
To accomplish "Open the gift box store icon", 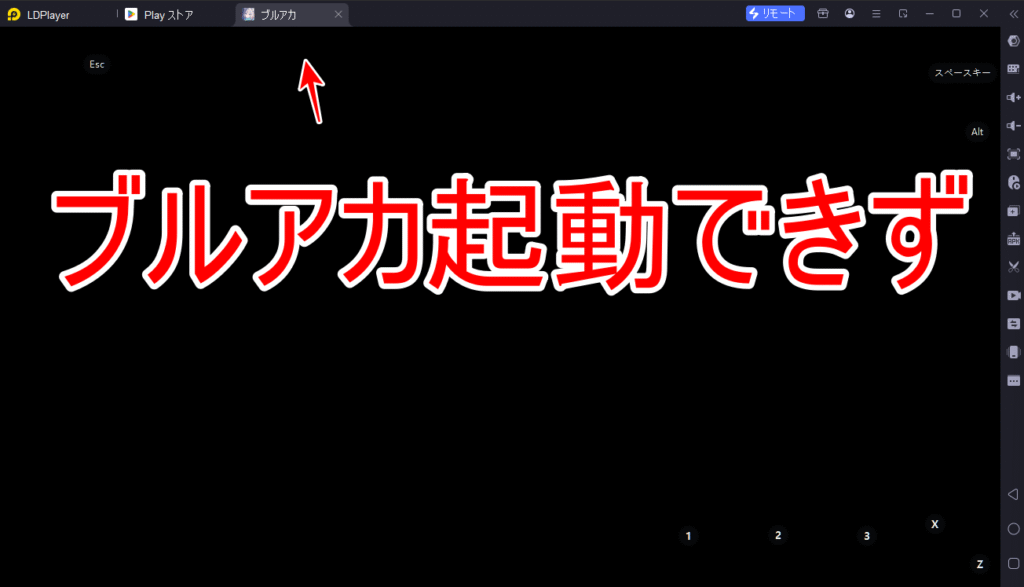I will (x=823, y=13).
